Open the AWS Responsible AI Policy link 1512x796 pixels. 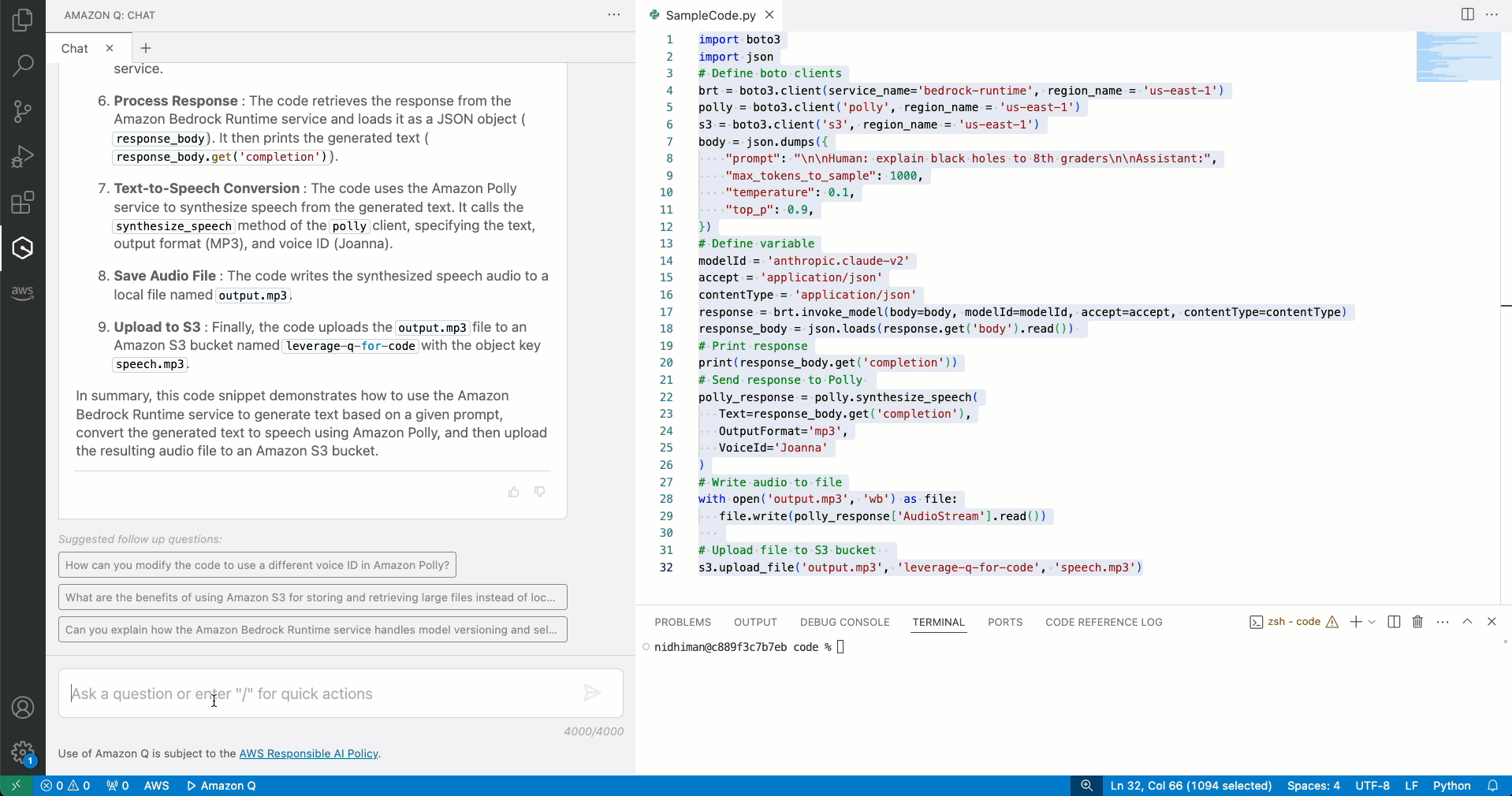[308, 754]
